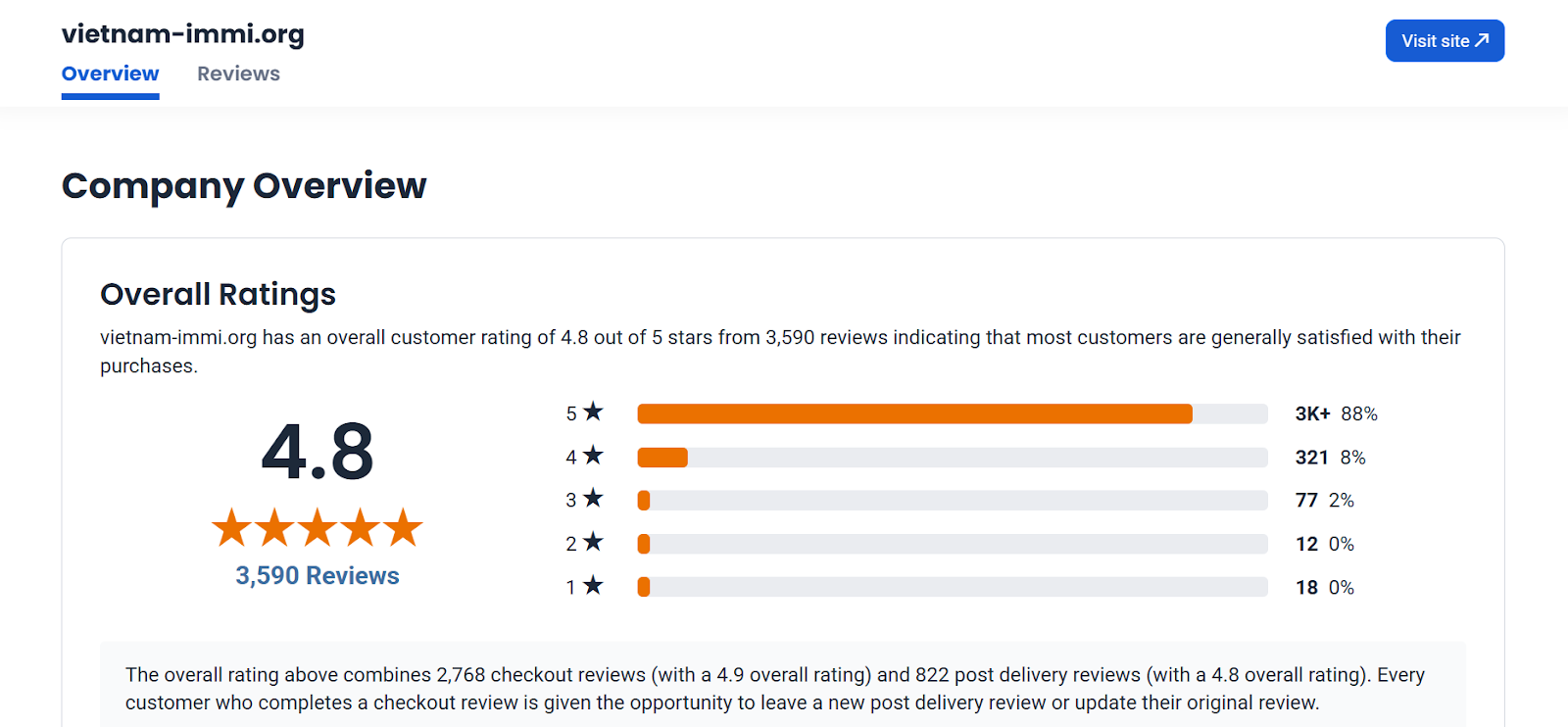Click the star icon beside the 2 rating
1568x727 pixels.
click(593, 541)
